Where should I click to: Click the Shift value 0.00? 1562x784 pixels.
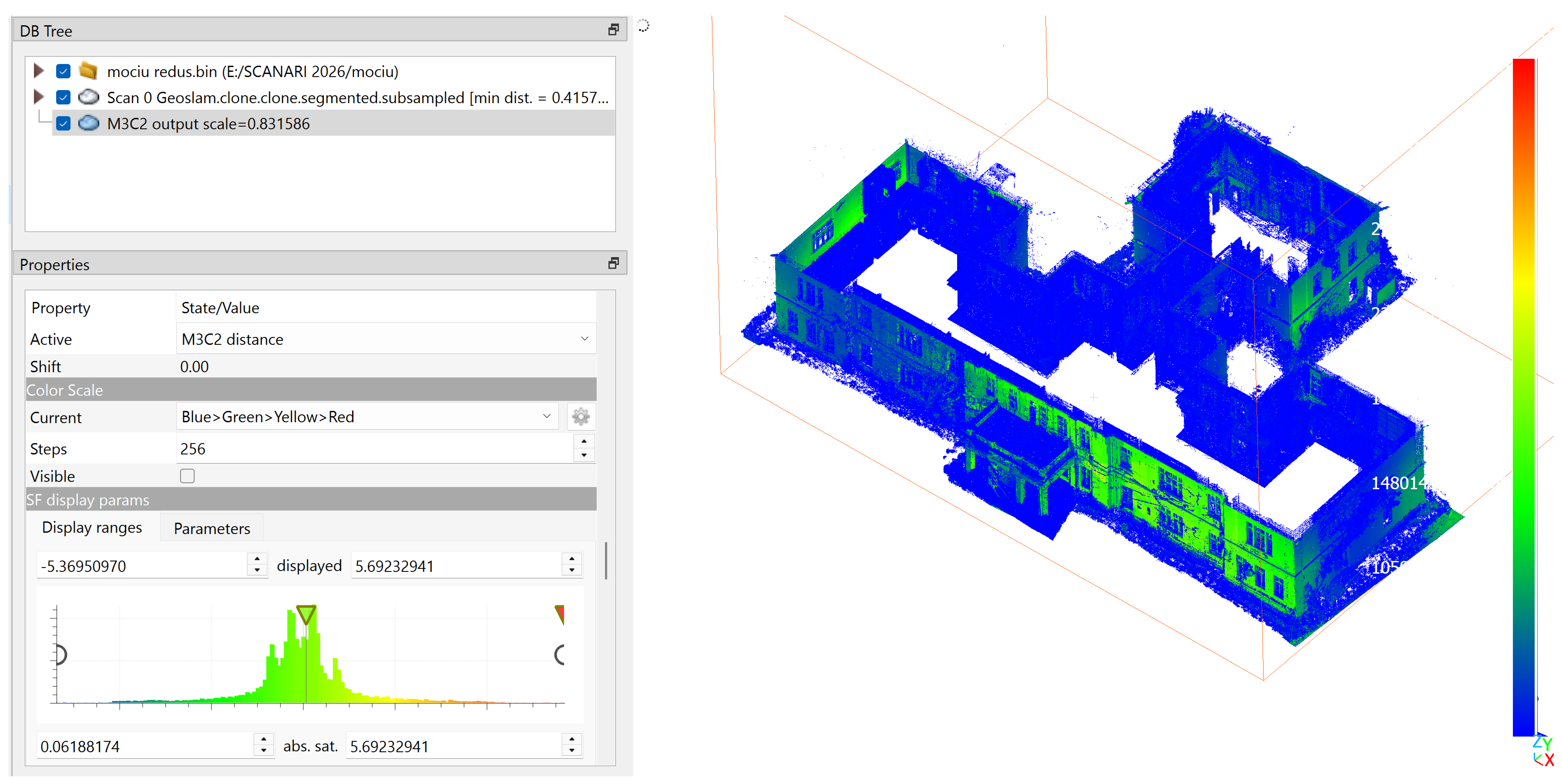point(195,367)
